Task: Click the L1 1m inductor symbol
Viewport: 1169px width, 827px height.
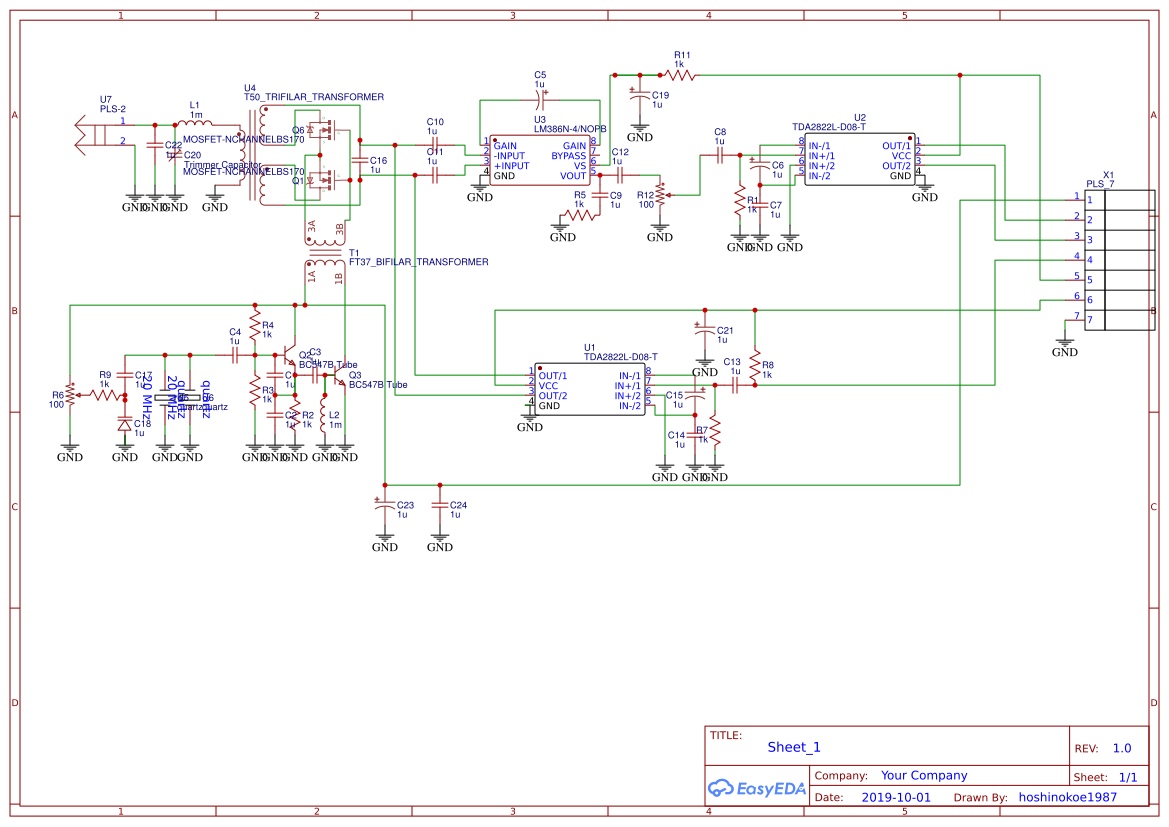Action: [195, 124]
